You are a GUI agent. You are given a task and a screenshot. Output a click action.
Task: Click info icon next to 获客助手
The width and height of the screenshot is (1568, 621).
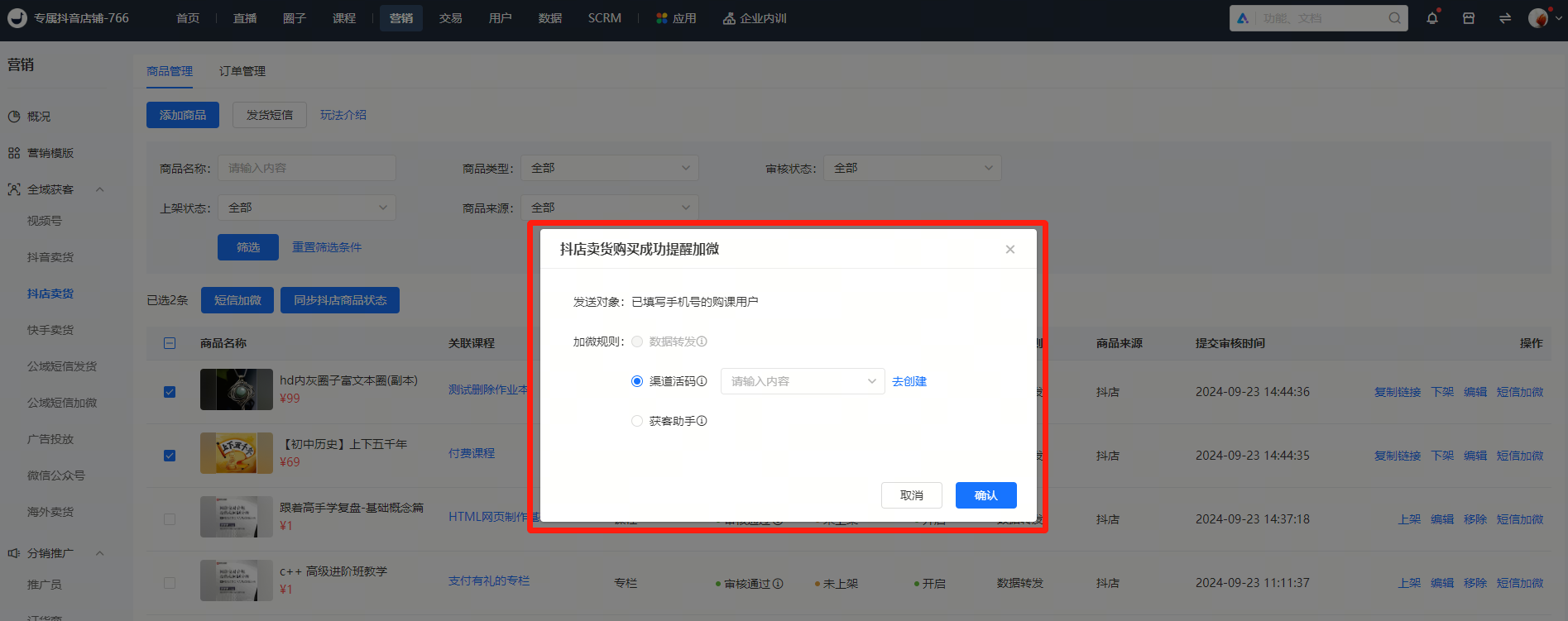702,421
